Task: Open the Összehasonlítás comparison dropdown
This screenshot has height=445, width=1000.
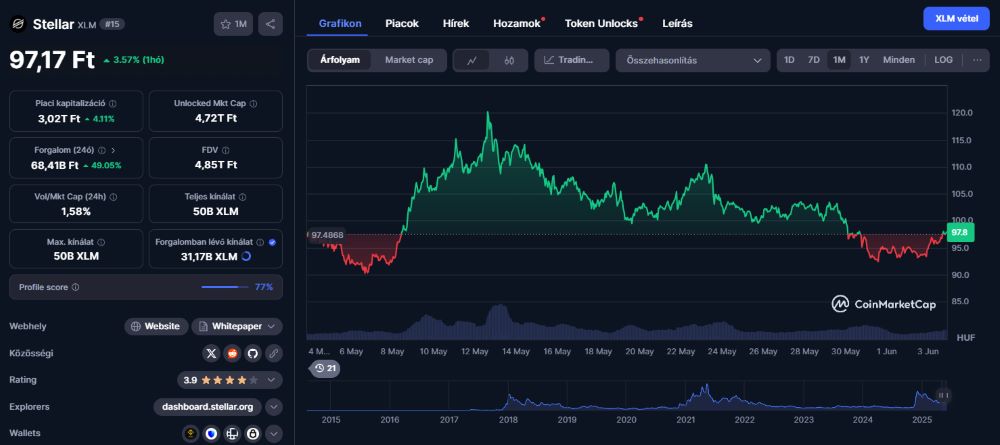Action: [x=692, y=60]
